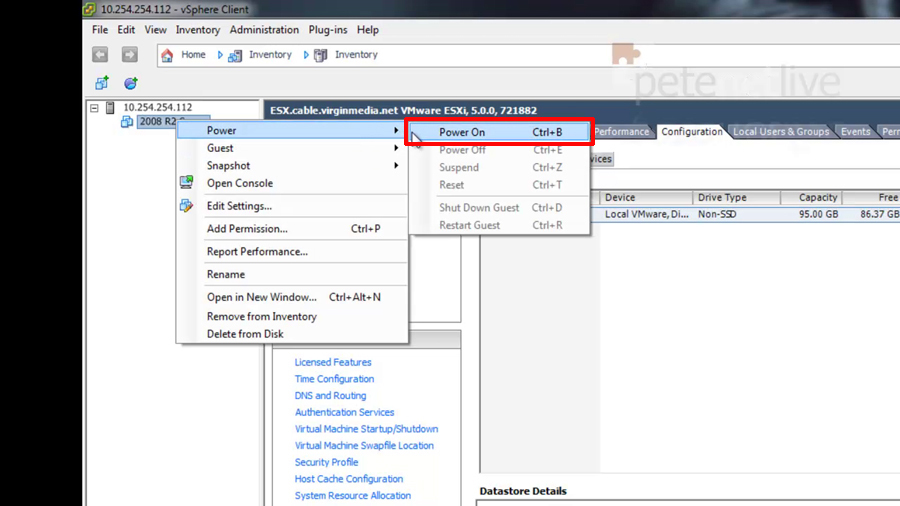This screenshot has height=506, width=900.
Task: Click the 2008 R2 virtual machine icon
Action: (127, 122)
